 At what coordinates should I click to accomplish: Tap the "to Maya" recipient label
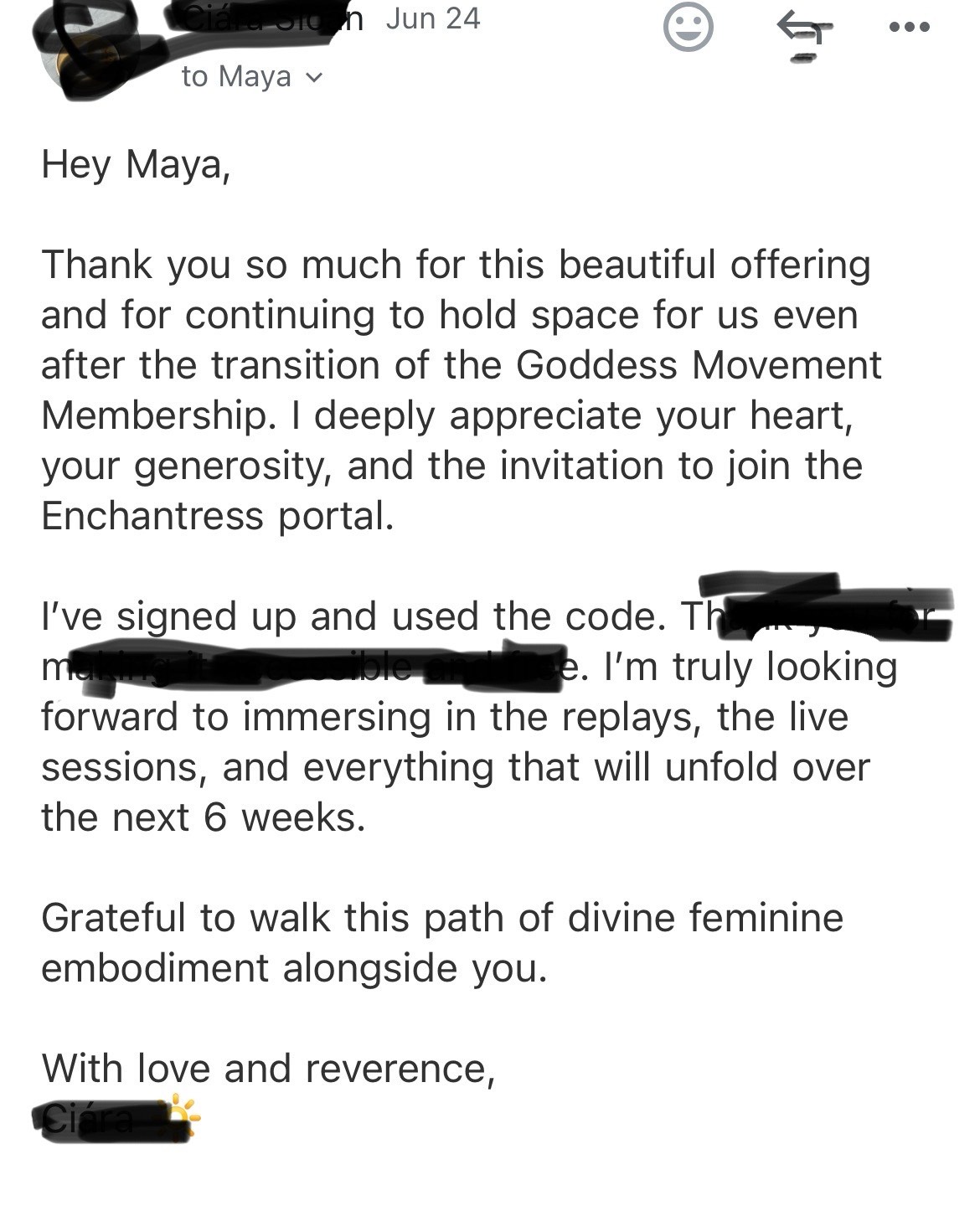(x=236, y=77)
